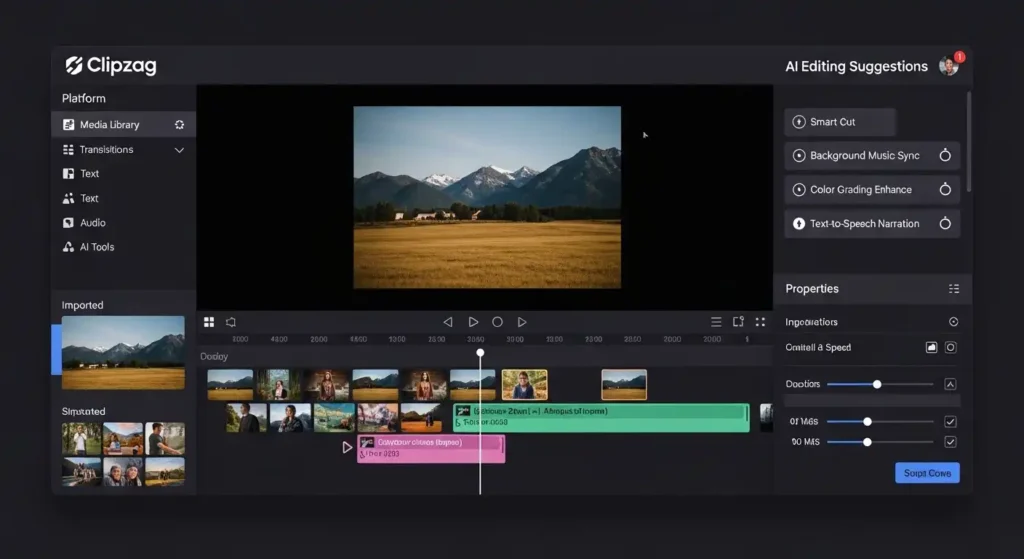
Task: Click the 'Dooday' track label
Action: pyautogui.click(x=214, y=357)
